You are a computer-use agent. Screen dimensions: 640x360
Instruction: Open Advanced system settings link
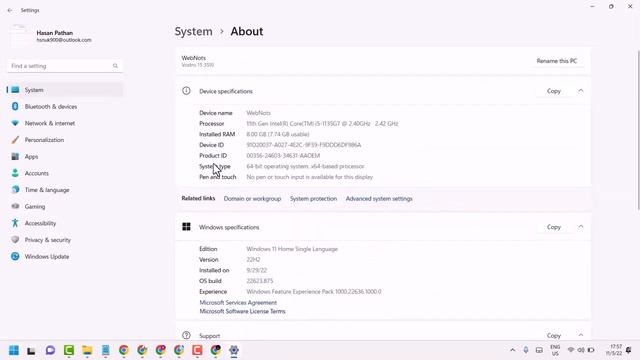coord(379,199)
